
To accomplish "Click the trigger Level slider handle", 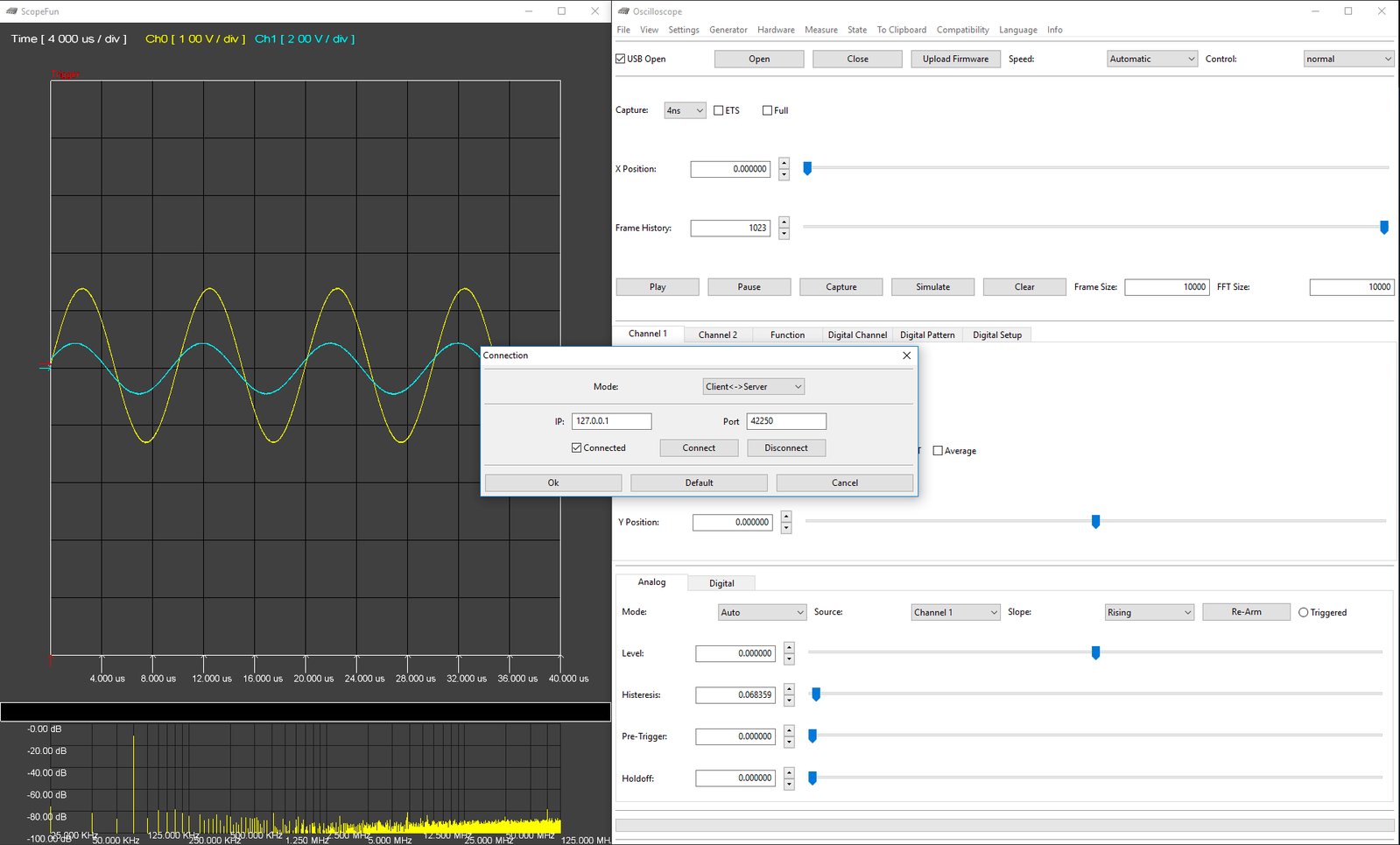I will 1095,653.
